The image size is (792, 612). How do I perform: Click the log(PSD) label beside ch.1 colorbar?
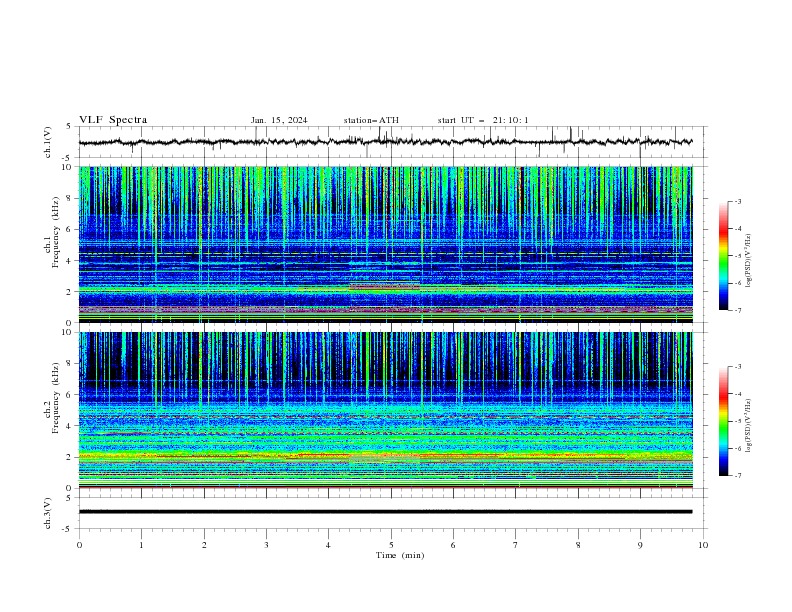748,261
